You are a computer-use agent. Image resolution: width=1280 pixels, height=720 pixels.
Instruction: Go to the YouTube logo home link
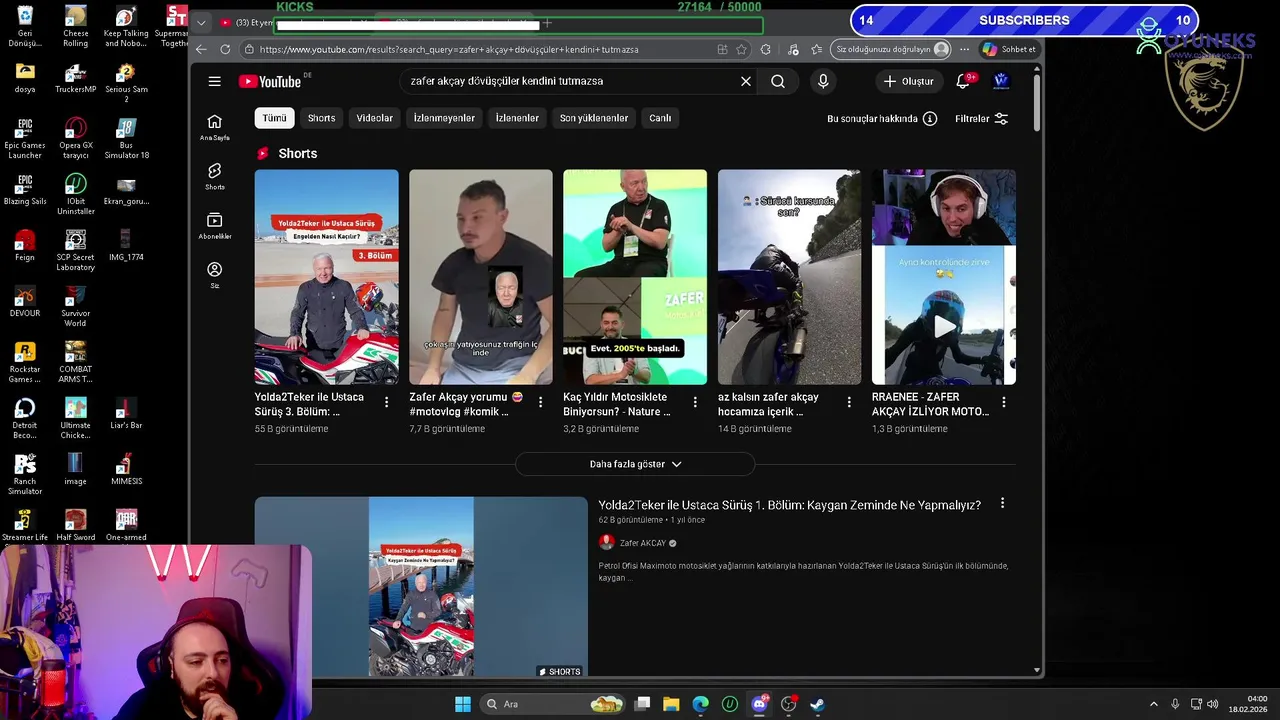pyautogui.click(x=270, y=81)
